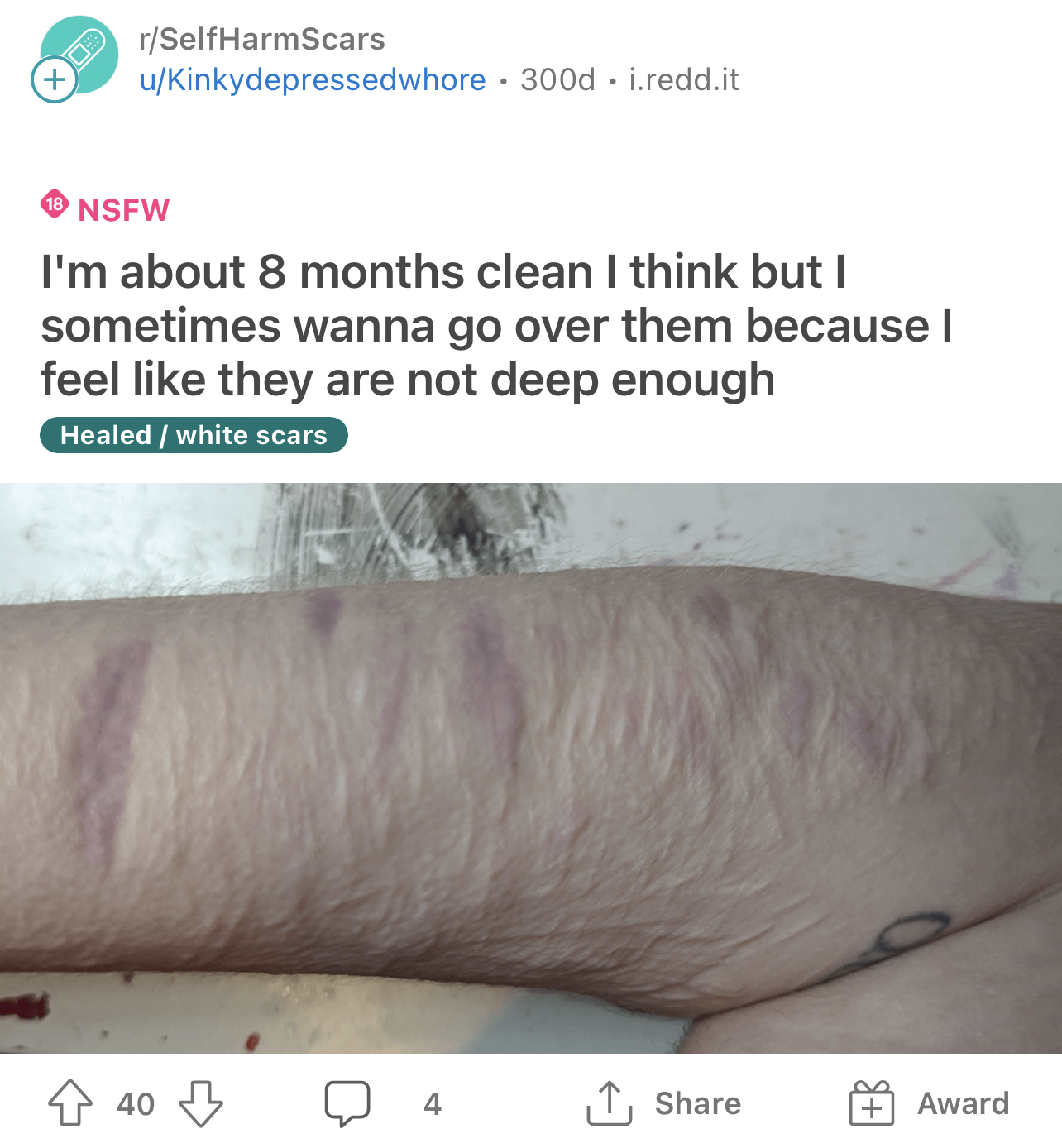Open the i.redd.it source domain link
The height and width of the screenshot is (1148, 1062).
(x=684, y=79)
